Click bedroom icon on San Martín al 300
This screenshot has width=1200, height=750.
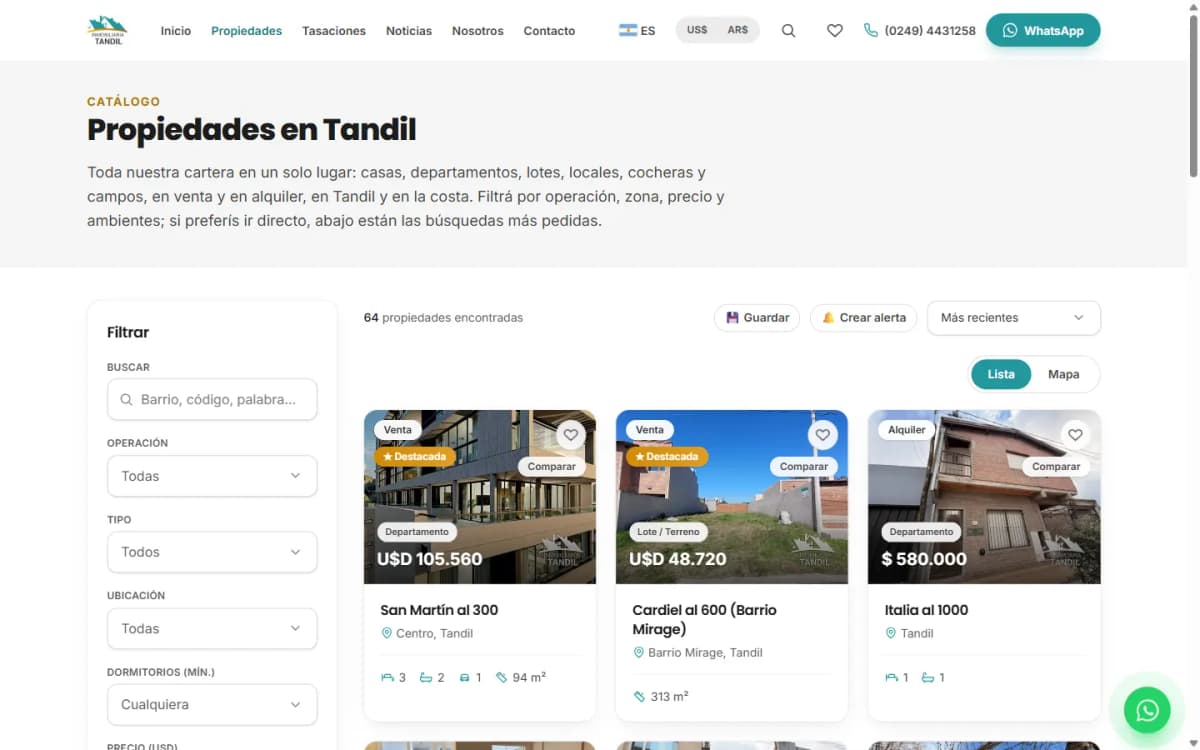tap(388, 678)
